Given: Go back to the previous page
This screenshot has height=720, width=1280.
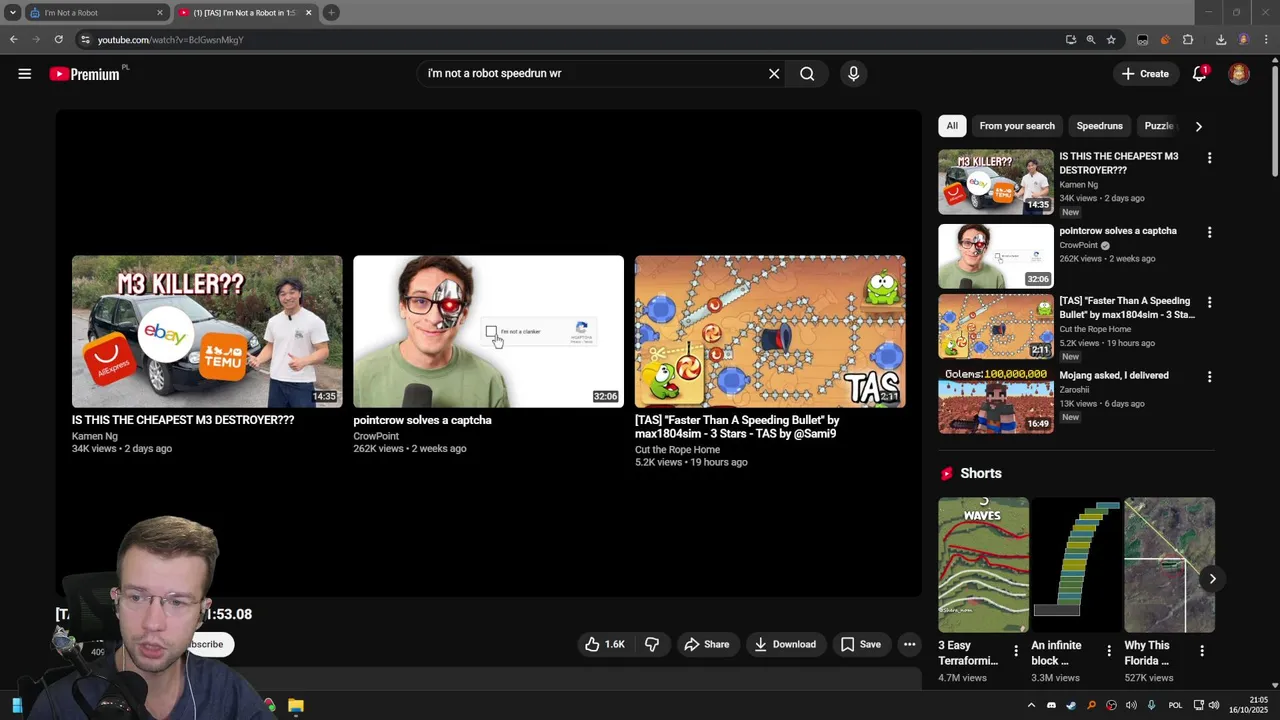Looking at the screenshot, I should click(13, 40).
